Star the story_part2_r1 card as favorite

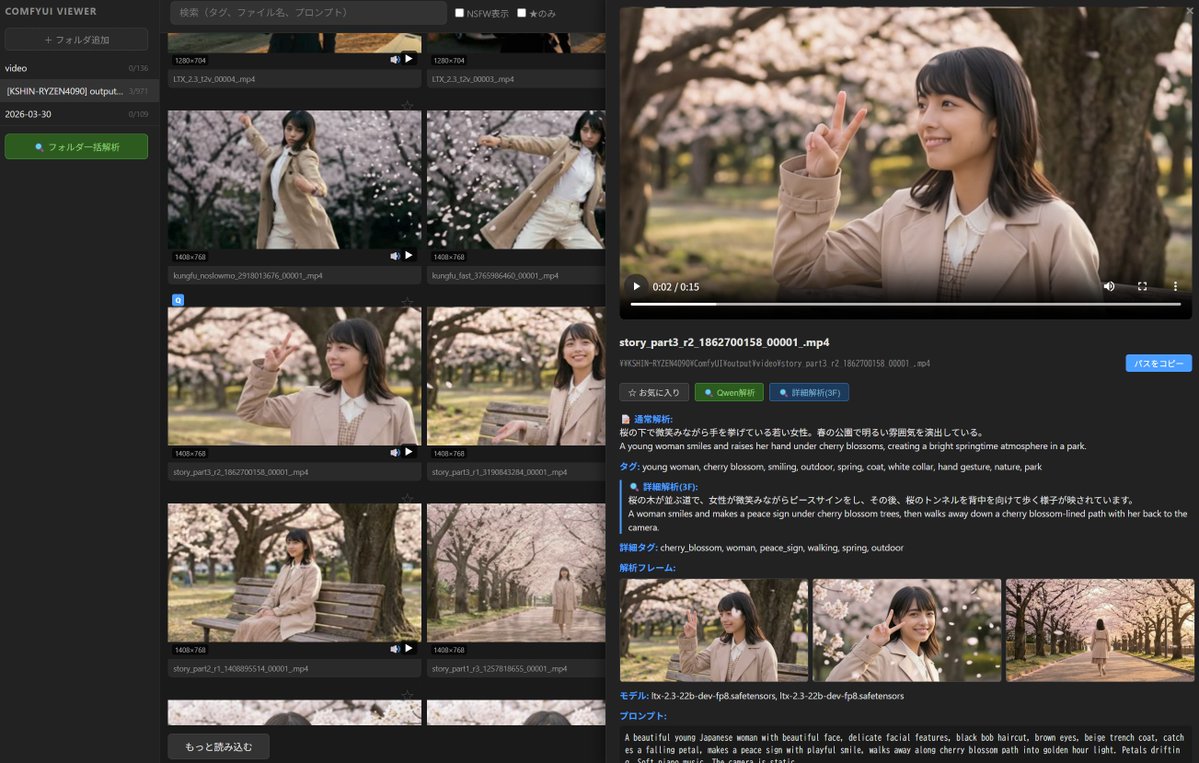click(407, 498)
